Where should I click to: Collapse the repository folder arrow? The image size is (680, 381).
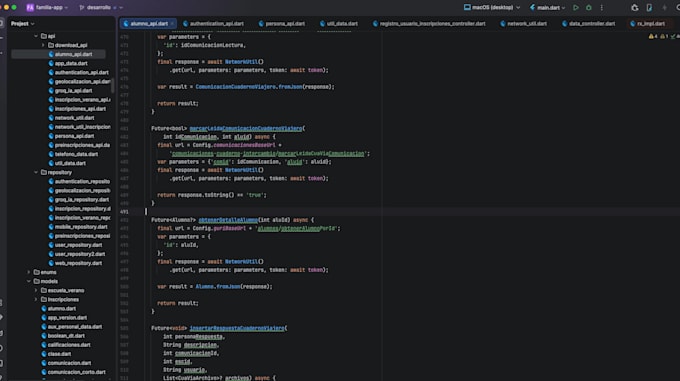36,172
